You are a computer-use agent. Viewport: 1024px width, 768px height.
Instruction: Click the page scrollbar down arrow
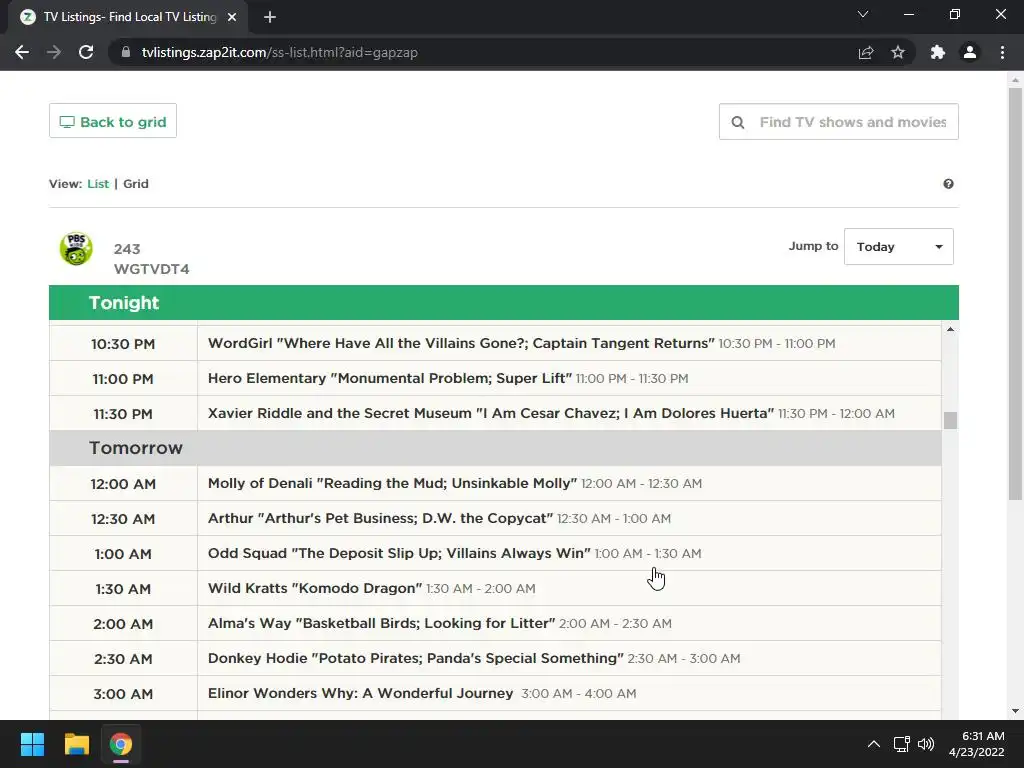point(1015,711)
